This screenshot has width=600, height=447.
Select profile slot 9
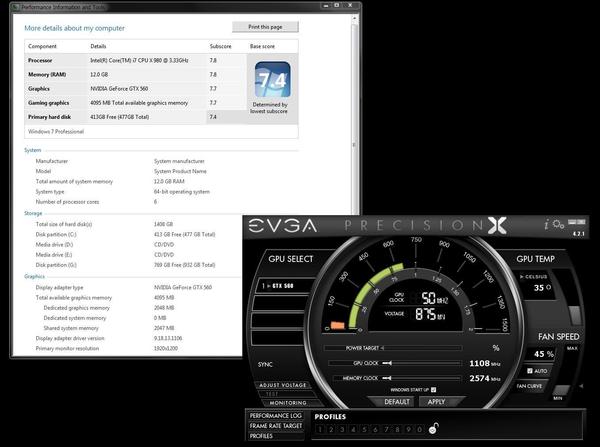(409, 430)
